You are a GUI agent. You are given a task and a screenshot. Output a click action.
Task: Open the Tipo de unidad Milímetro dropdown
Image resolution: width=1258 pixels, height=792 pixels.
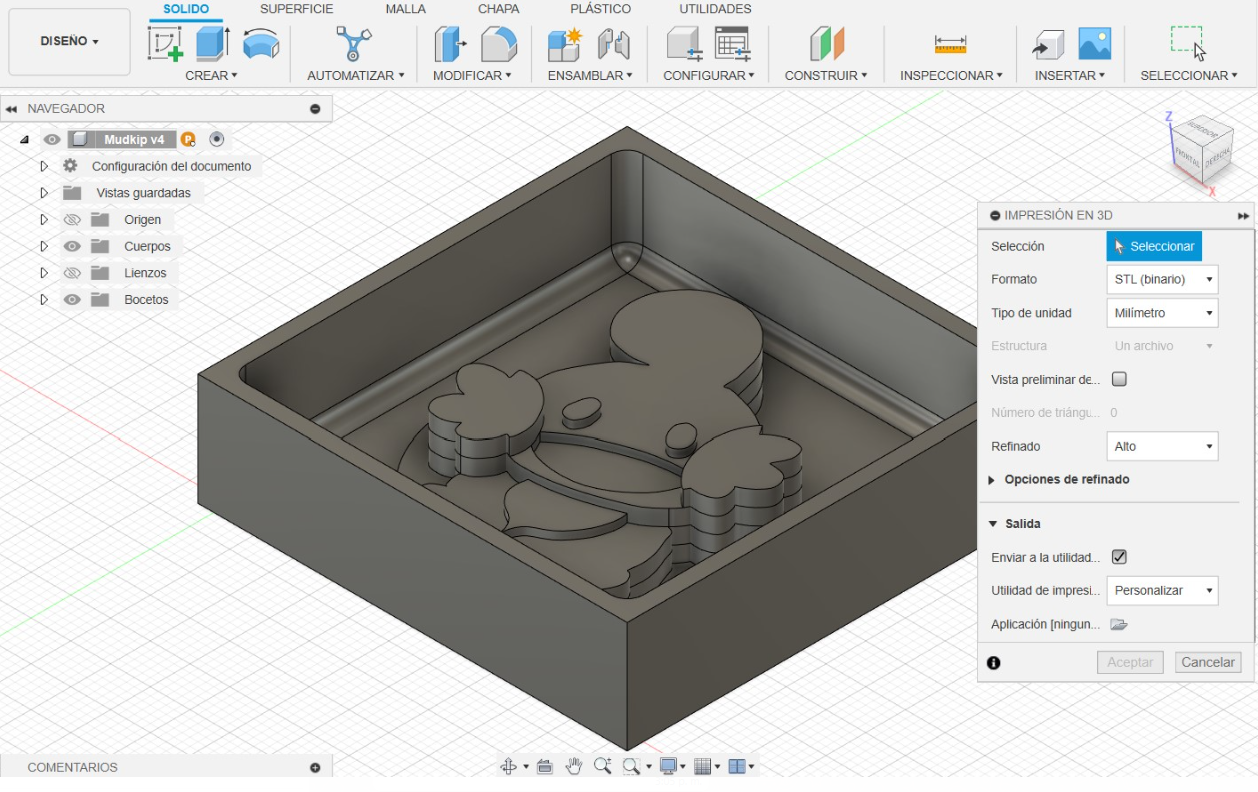click(1162, 313)
